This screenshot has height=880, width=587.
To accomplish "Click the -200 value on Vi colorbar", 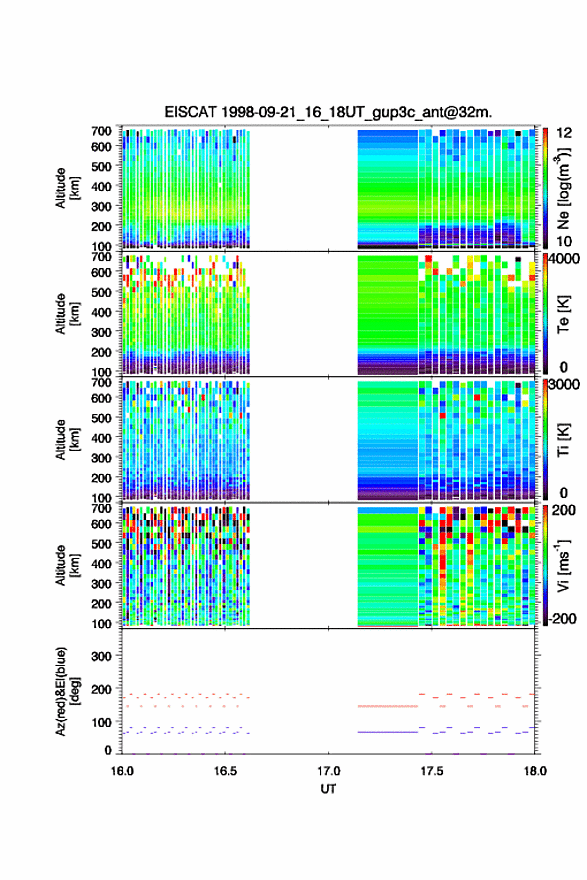I will tap(563, 618).
